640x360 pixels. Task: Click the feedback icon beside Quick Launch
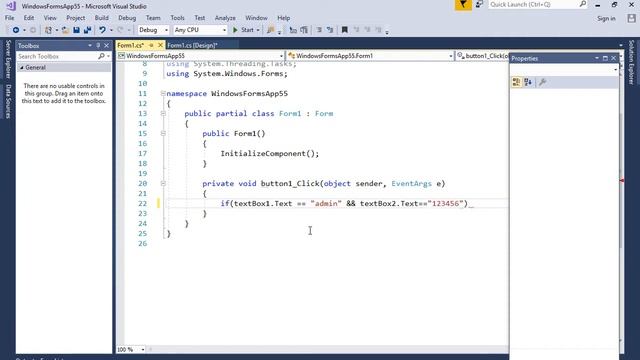(x=480, y=4)
